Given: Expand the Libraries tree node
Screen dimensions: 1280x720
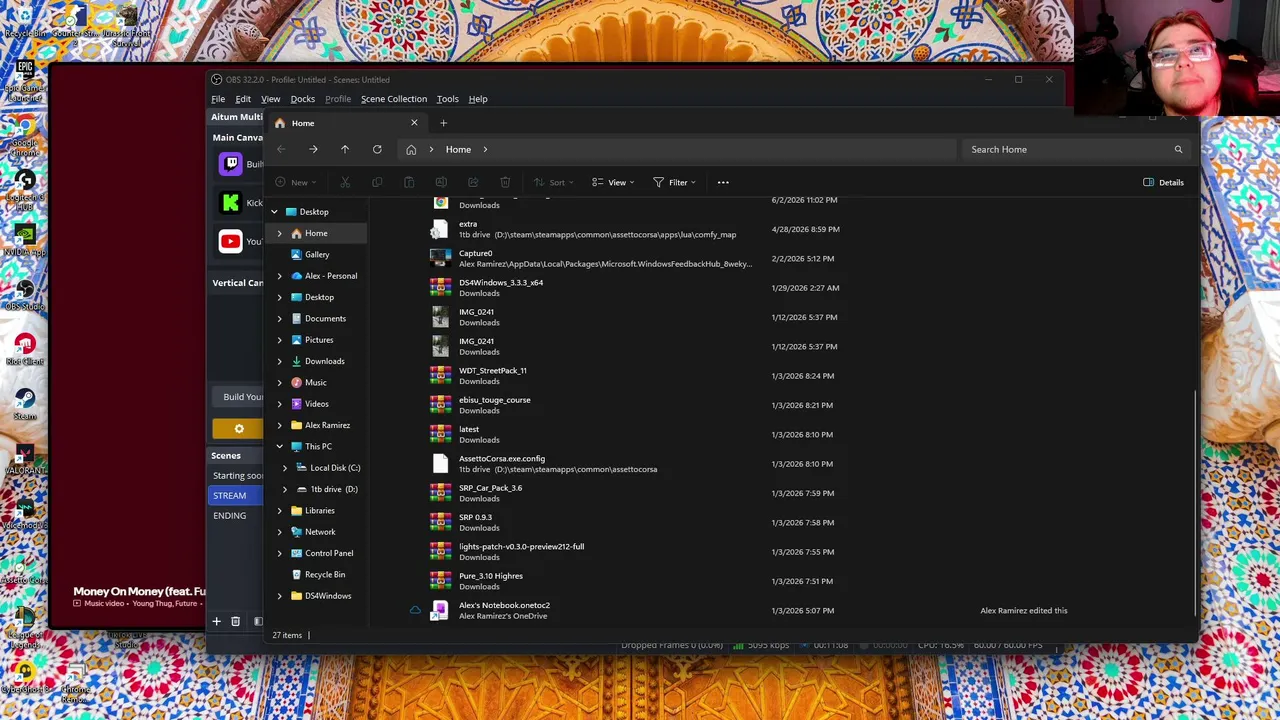Looking at the screenshot, I should click(279, 511).
